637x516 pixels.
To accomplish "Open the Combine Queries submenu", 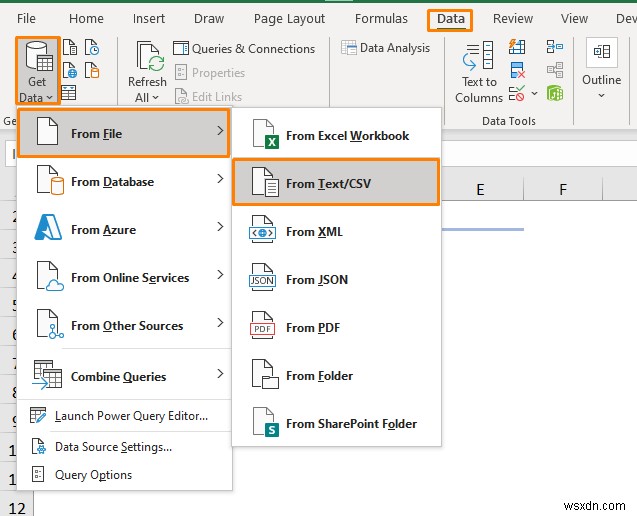I will [124, 376].
